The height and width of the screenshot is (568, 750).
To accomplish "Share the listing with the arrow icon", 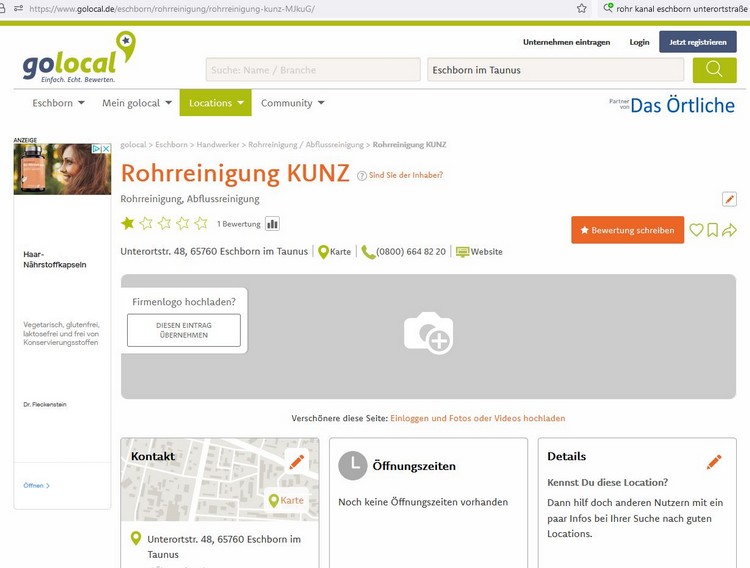I will coord(729,230).
